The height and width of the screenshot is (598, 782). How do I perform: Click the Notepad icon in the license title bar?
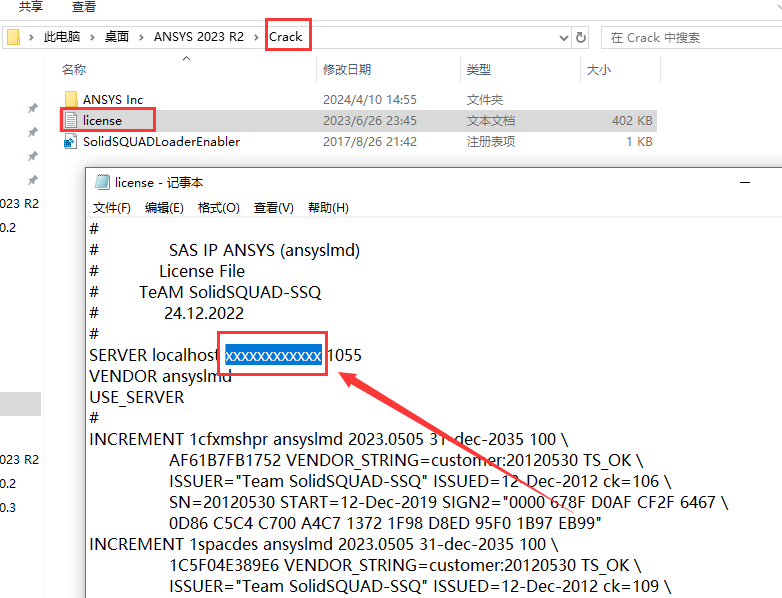102,183
